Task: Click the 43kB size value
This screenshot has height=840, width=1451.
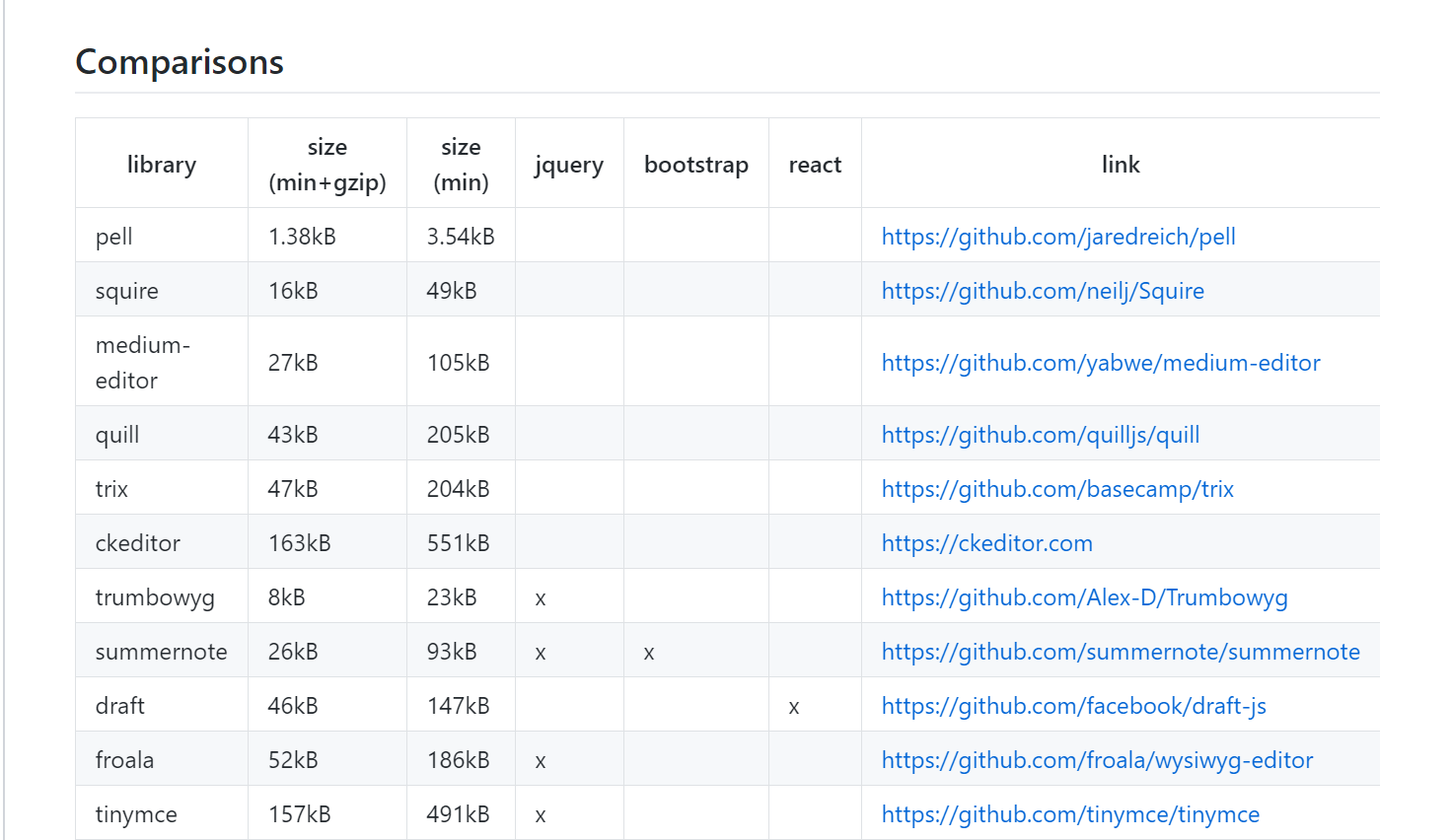Action: 293,435
